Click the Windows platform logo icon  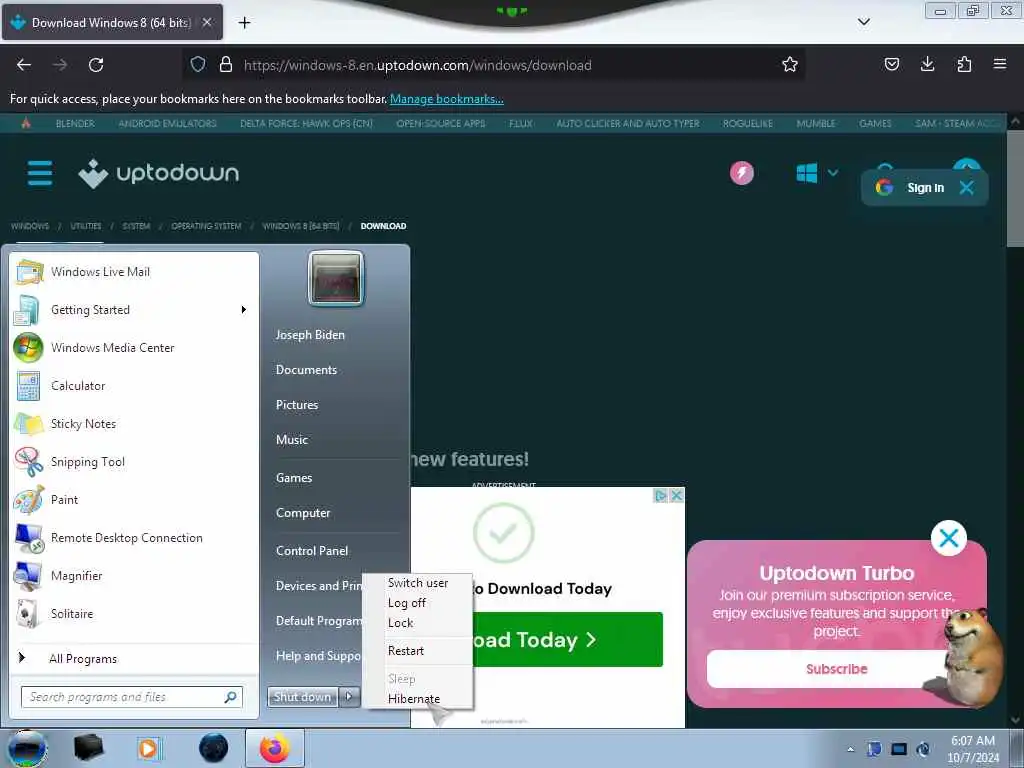(x=807, y=173)
